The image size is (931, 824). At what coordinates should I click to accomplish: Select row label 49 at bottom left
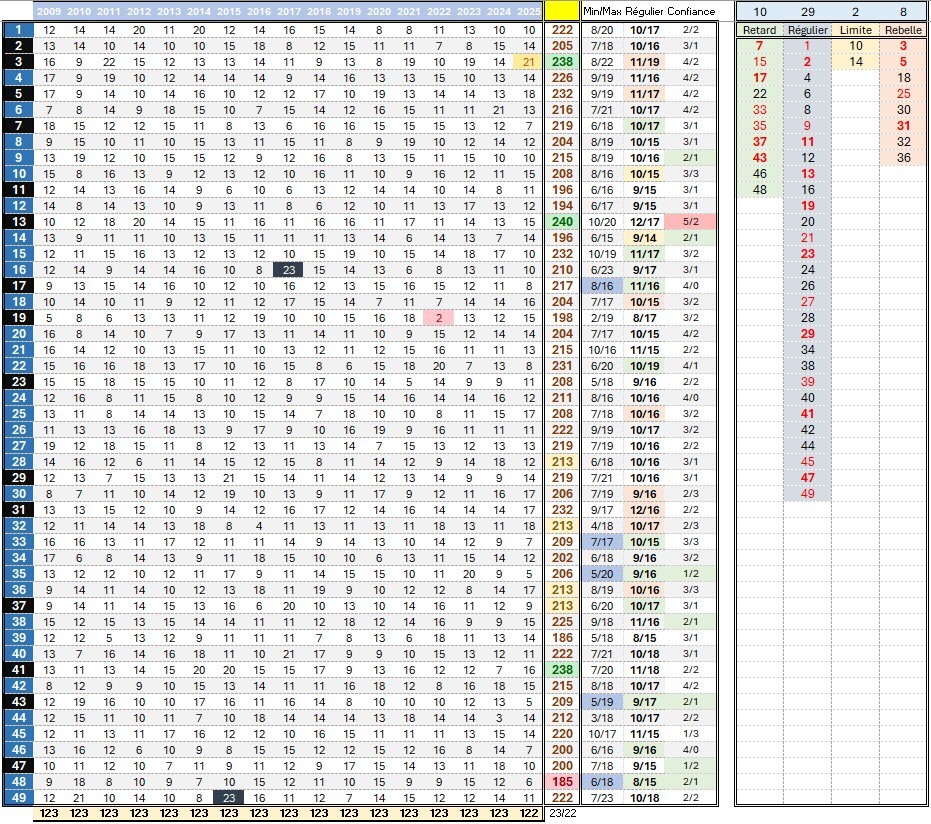[18, 797]
